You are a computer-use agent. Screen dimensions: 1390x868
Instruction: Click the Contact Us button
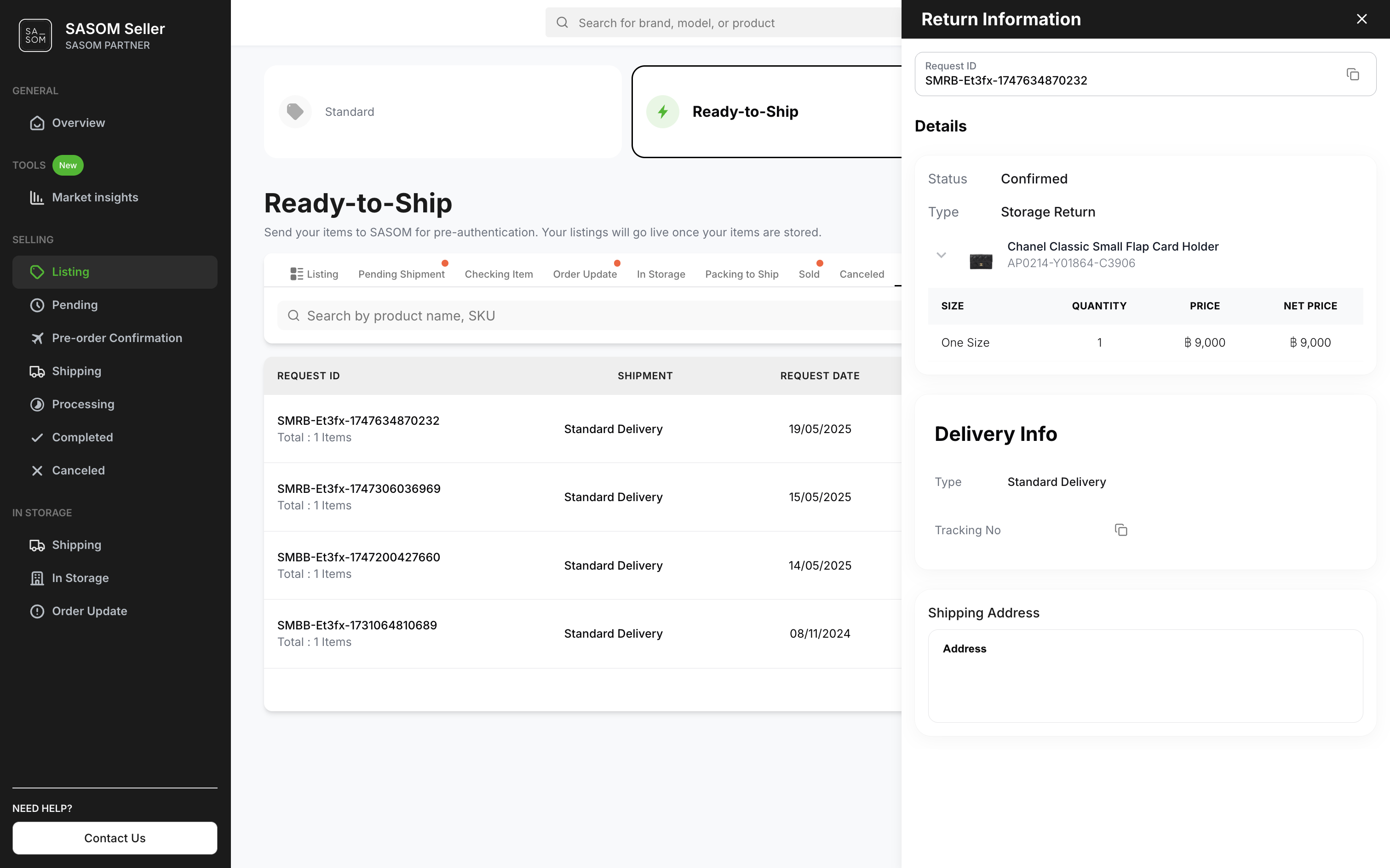click(115, 838)
